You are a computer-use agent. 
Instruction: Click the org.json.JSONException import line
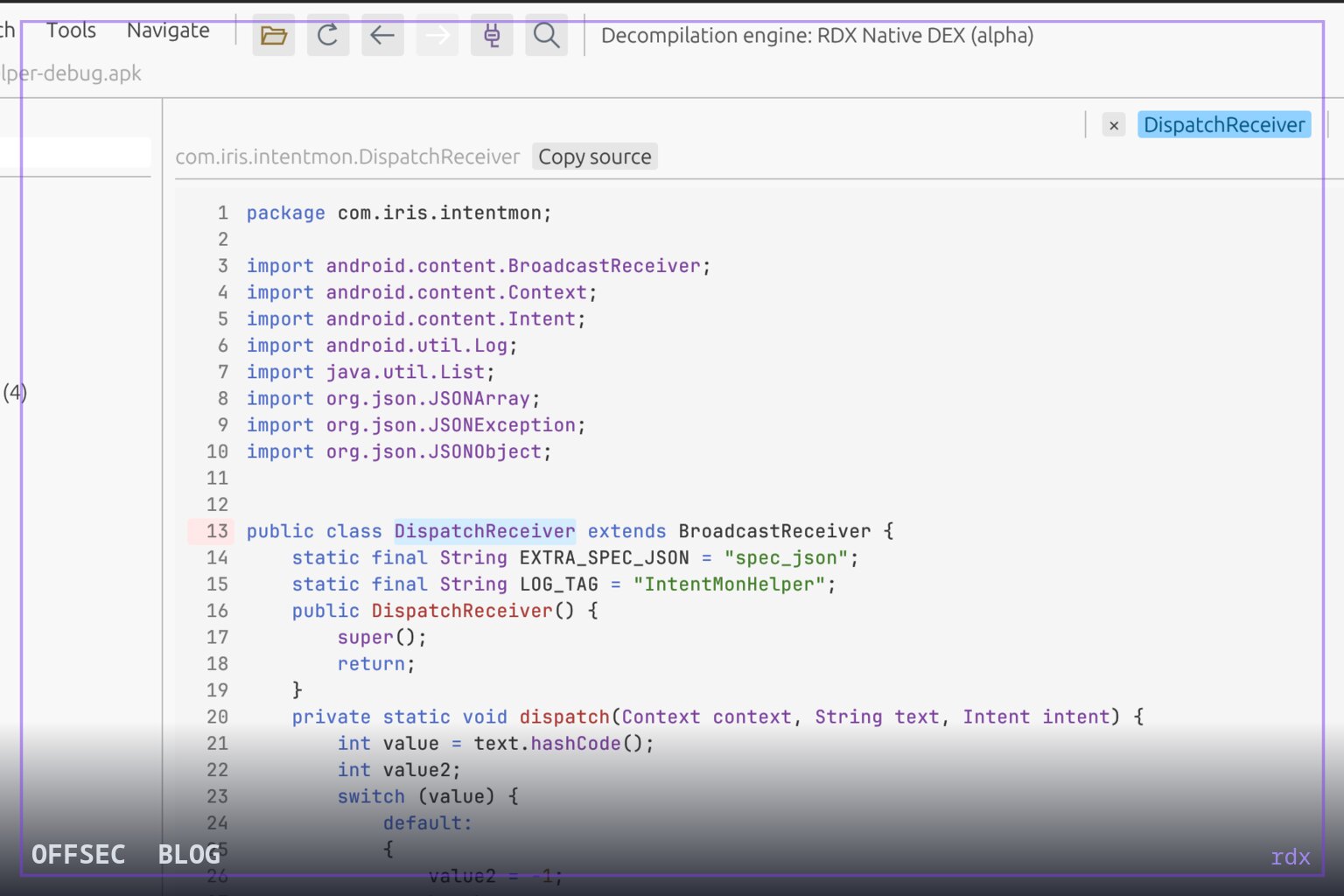(x=416, y=425)
